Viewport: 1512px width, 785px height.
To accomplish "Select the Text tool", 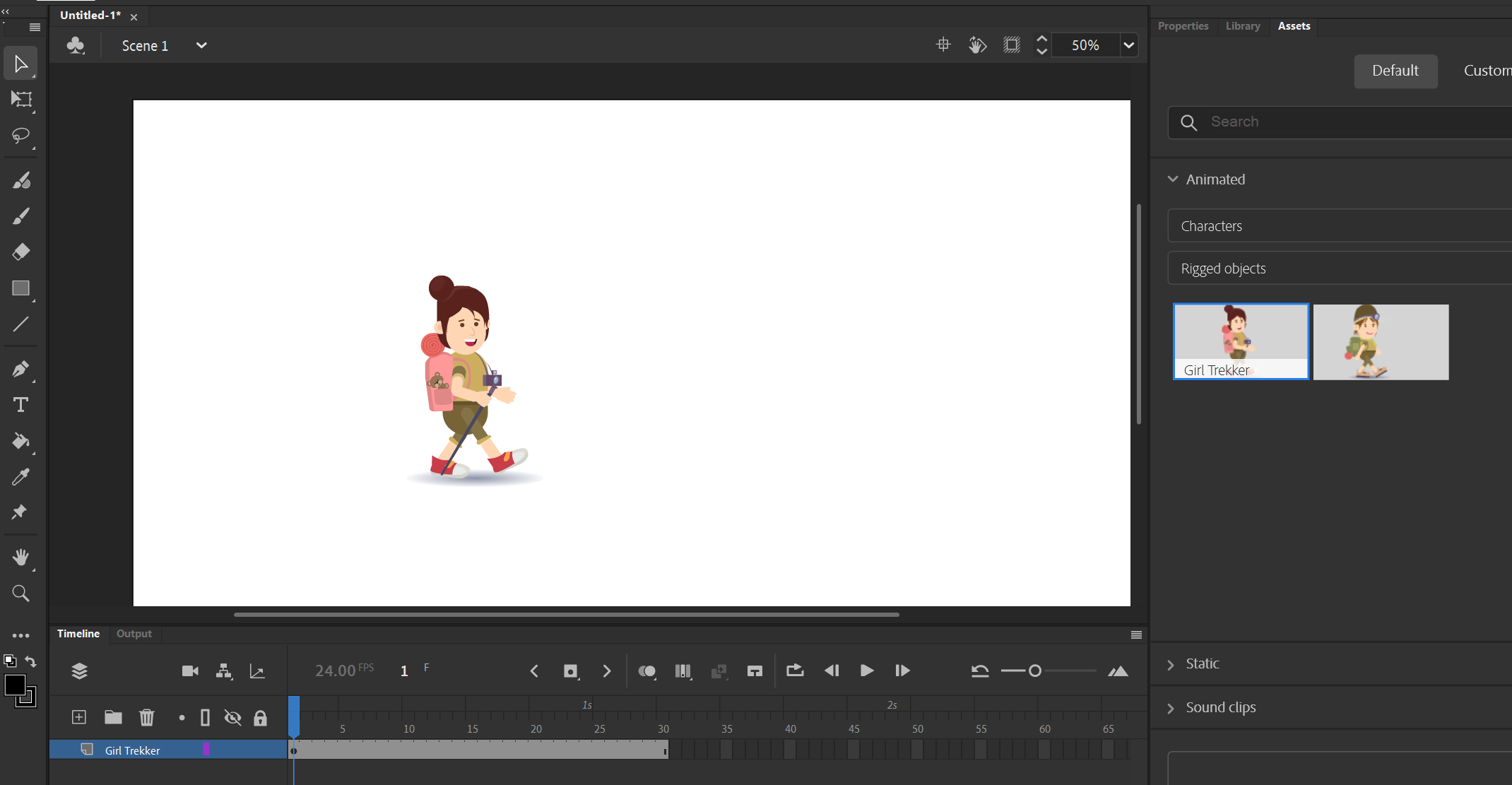I will [21, 405].
